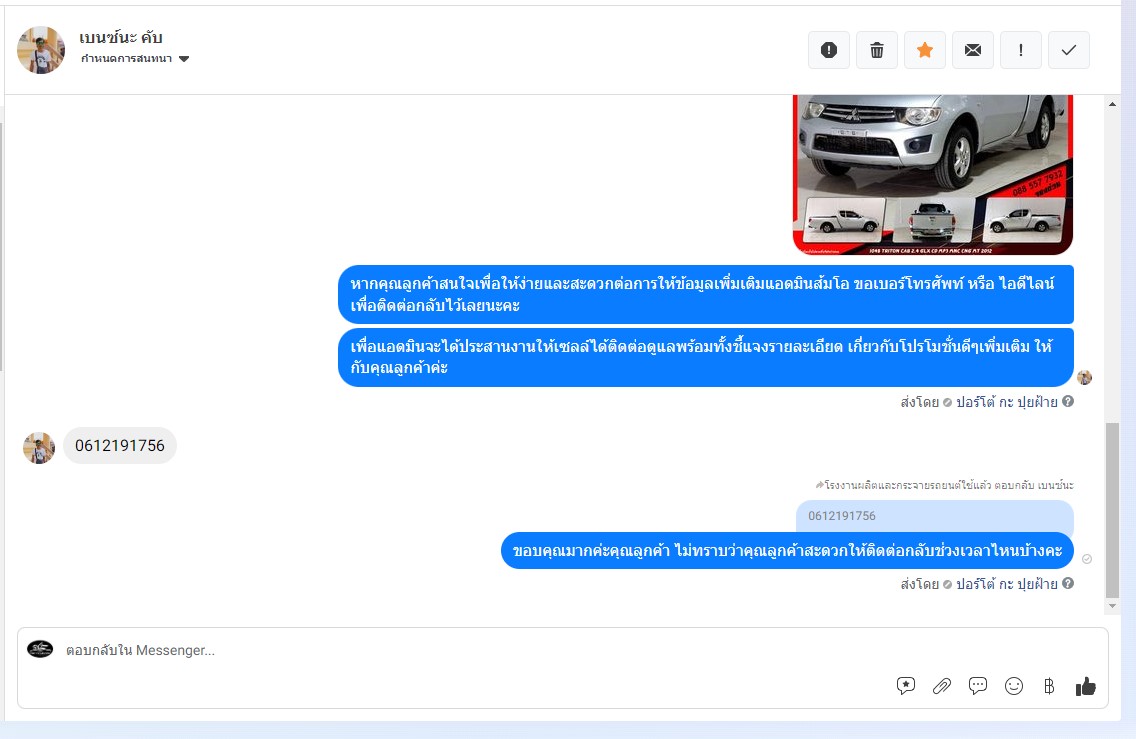1136x739 pixels.
Task: Click the delivered check icon beside last message
Action: click(x=1086, y=559)
